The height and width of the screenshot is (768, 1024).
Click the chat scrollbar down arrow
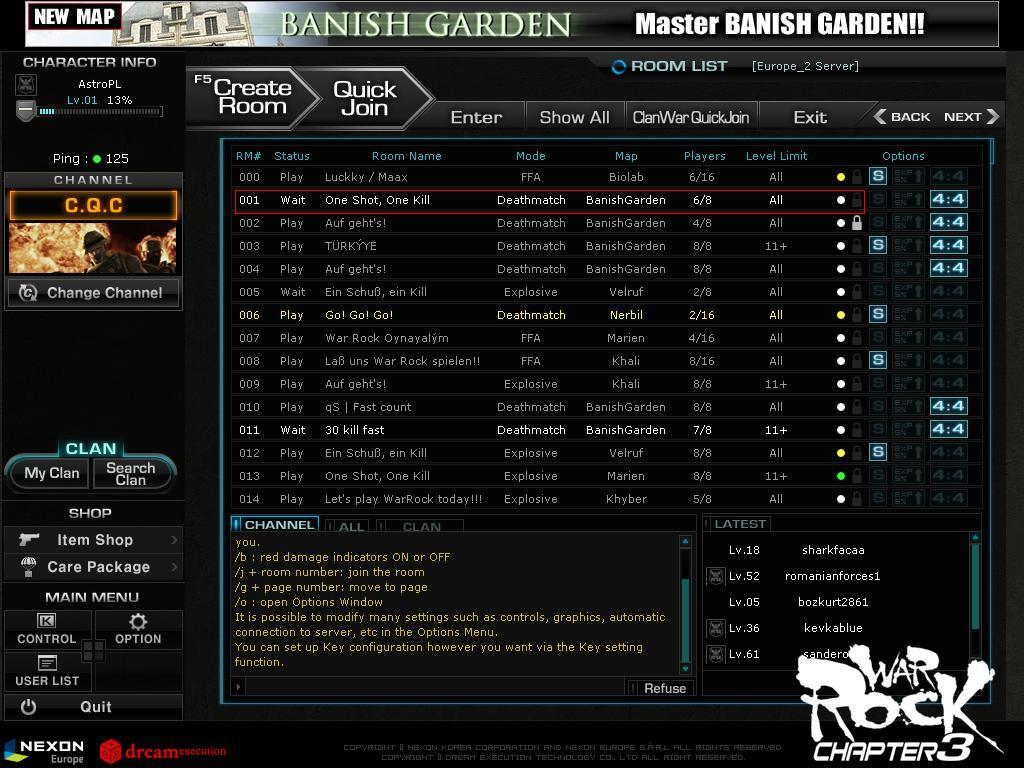(x=685, y=668)
